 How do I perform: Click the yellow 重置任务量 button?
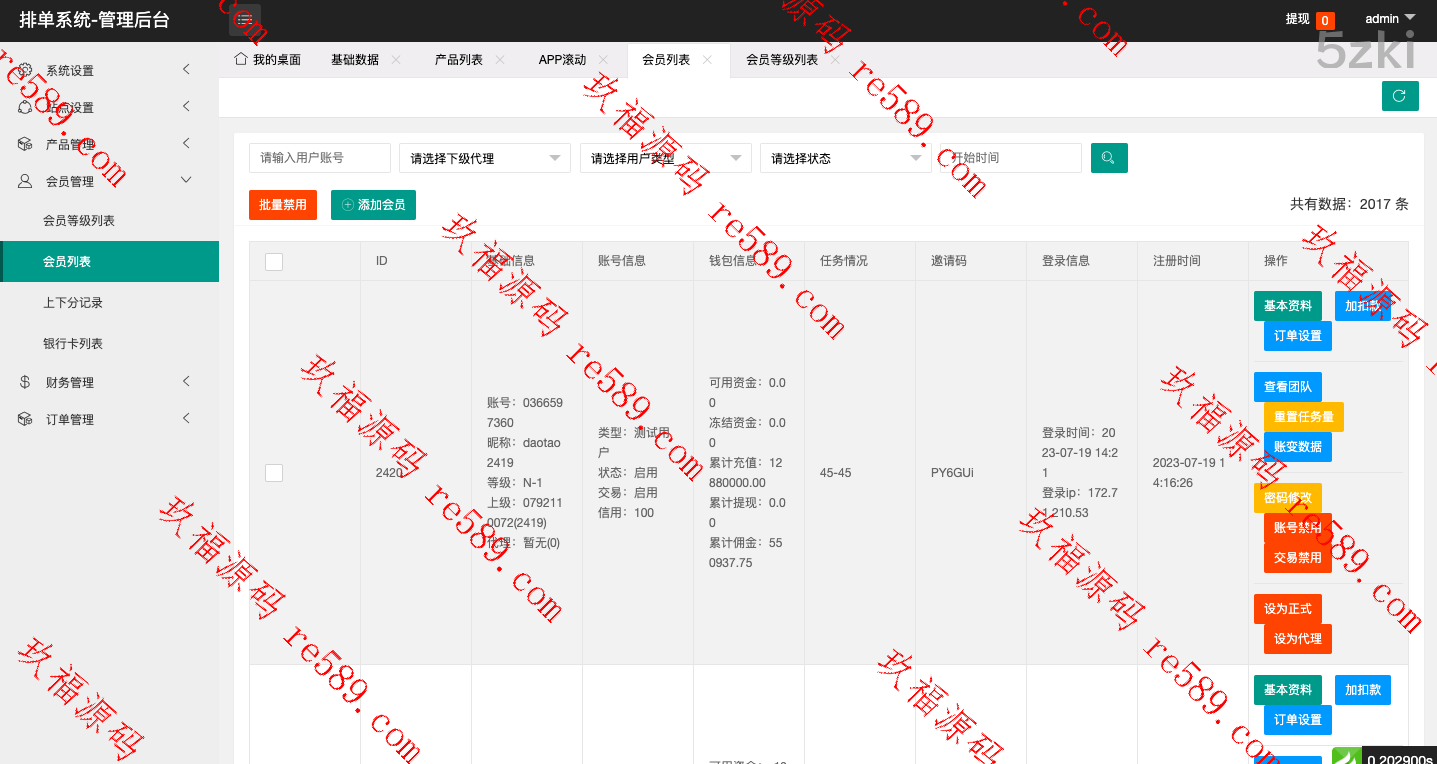(x=1303, y=417)
